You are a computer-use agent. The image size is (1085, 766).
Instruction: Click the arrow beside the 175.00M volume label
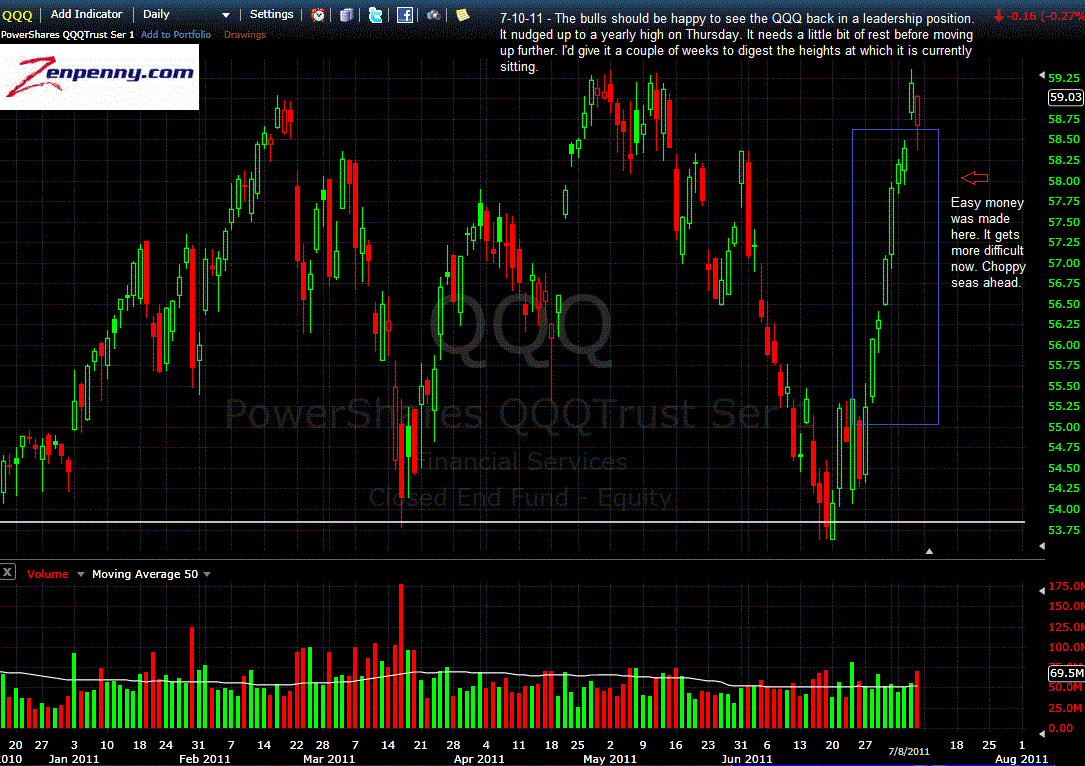(1042, 590)
